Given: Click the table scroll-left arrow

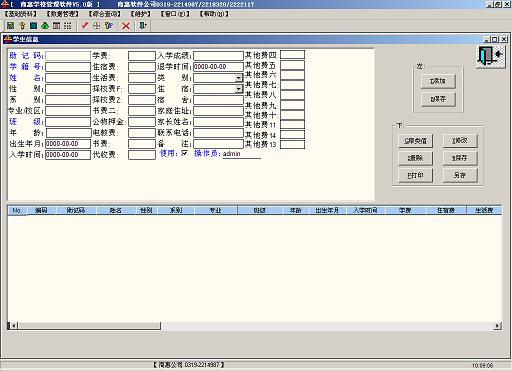Looking at the screenshot, I should point(14,326).
